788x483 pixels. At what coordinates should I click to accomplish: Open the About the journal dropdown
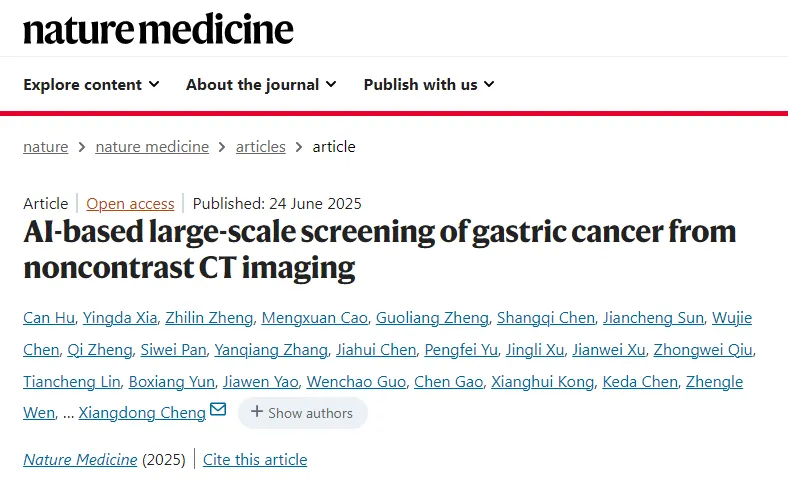261,85
